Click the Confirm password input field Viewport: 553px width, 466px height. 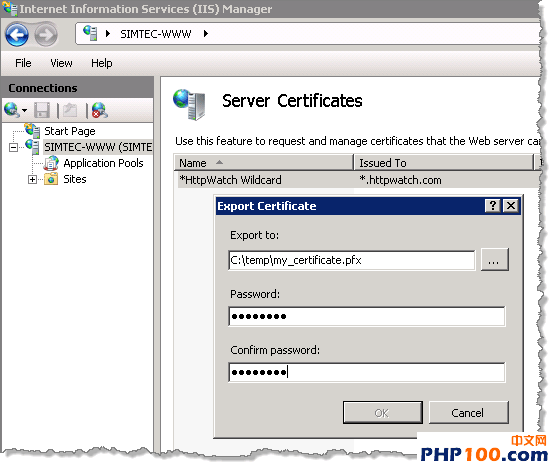366,372
